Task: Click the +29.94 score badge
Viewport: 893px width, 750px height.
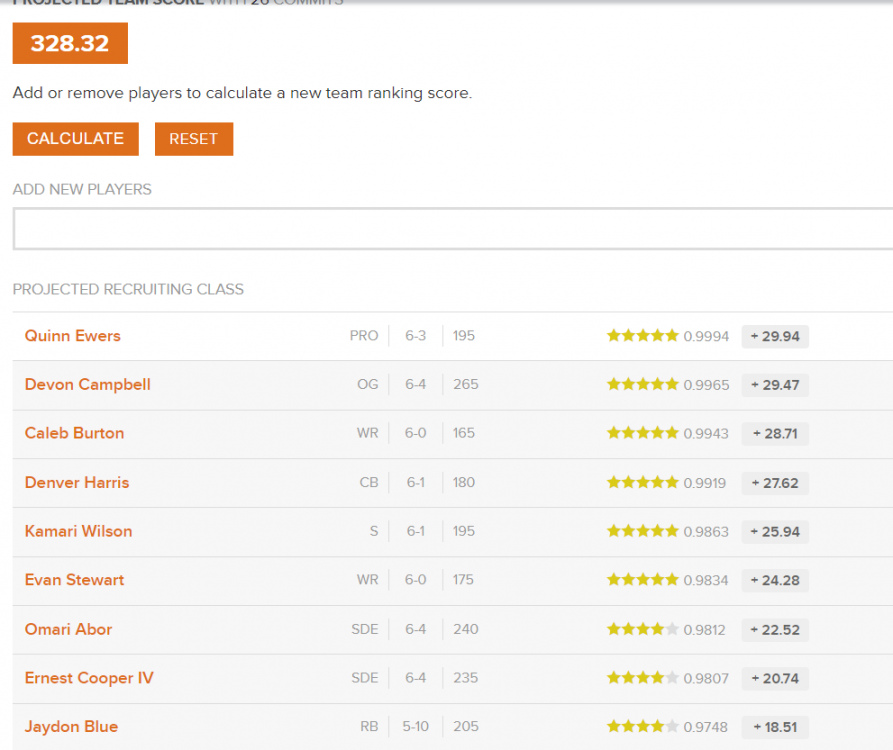Action: 775,336
